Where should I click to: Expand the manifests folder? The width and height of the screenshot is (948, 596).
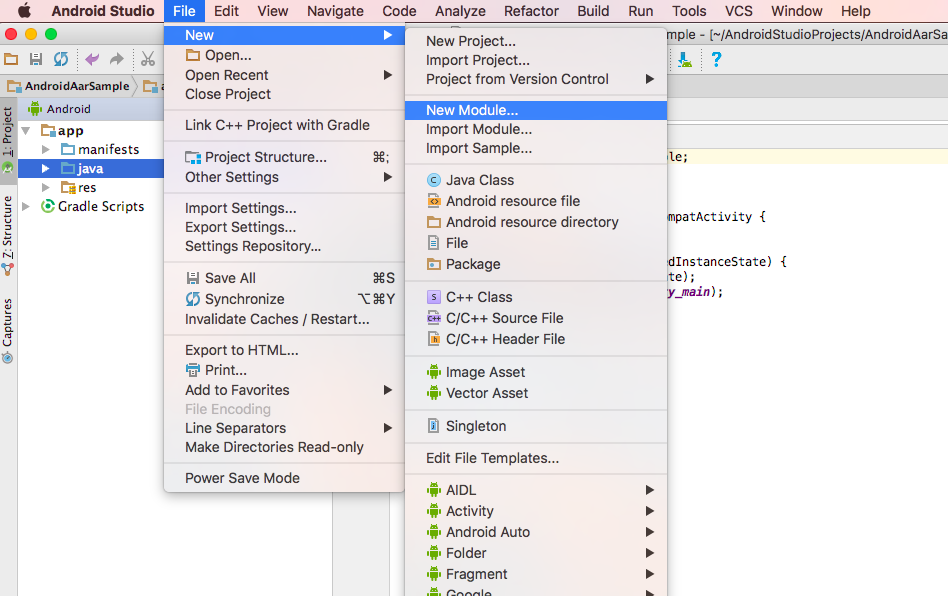[x=45, y=149]
